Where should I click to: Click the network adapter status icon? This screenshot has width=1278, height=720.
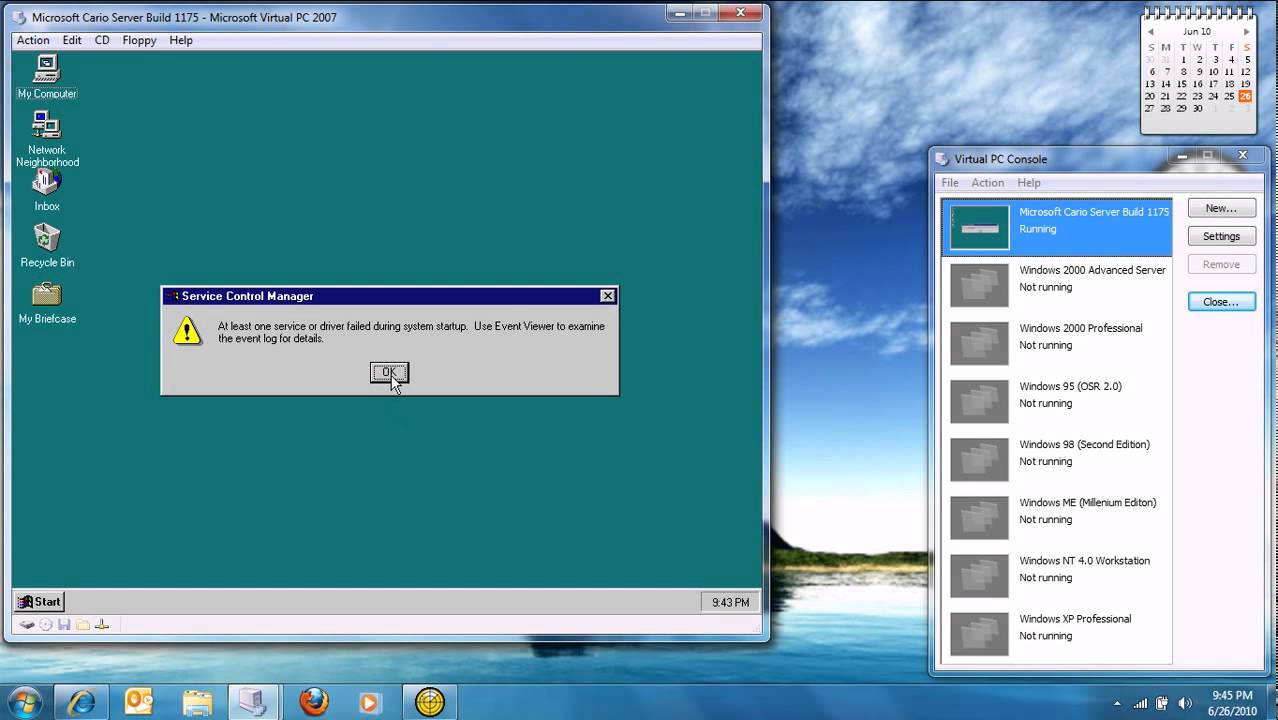pyautogui.click(x=101, y=625)
